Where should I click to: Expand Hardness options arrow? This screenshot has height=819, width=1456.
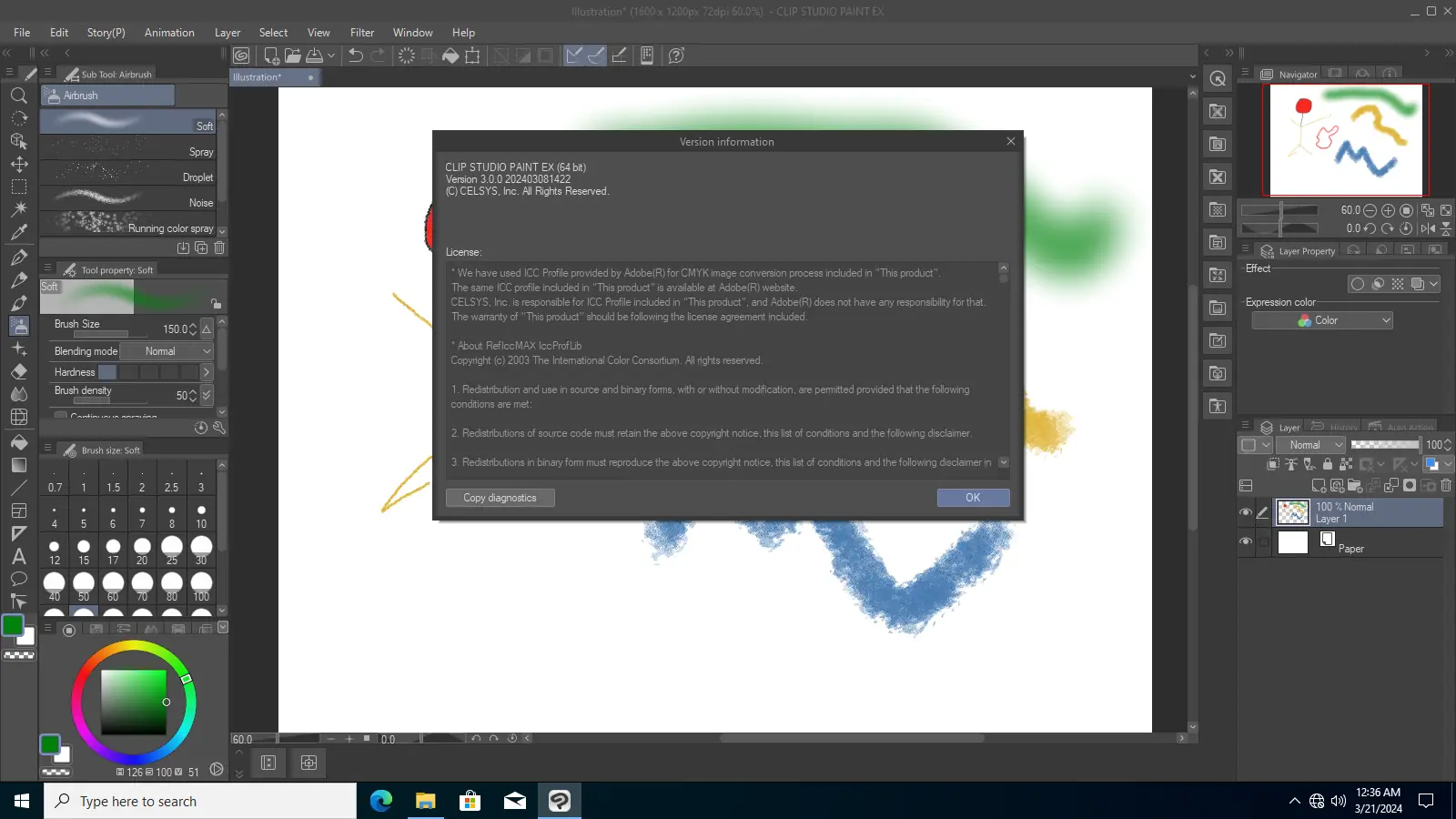[207, 372]
